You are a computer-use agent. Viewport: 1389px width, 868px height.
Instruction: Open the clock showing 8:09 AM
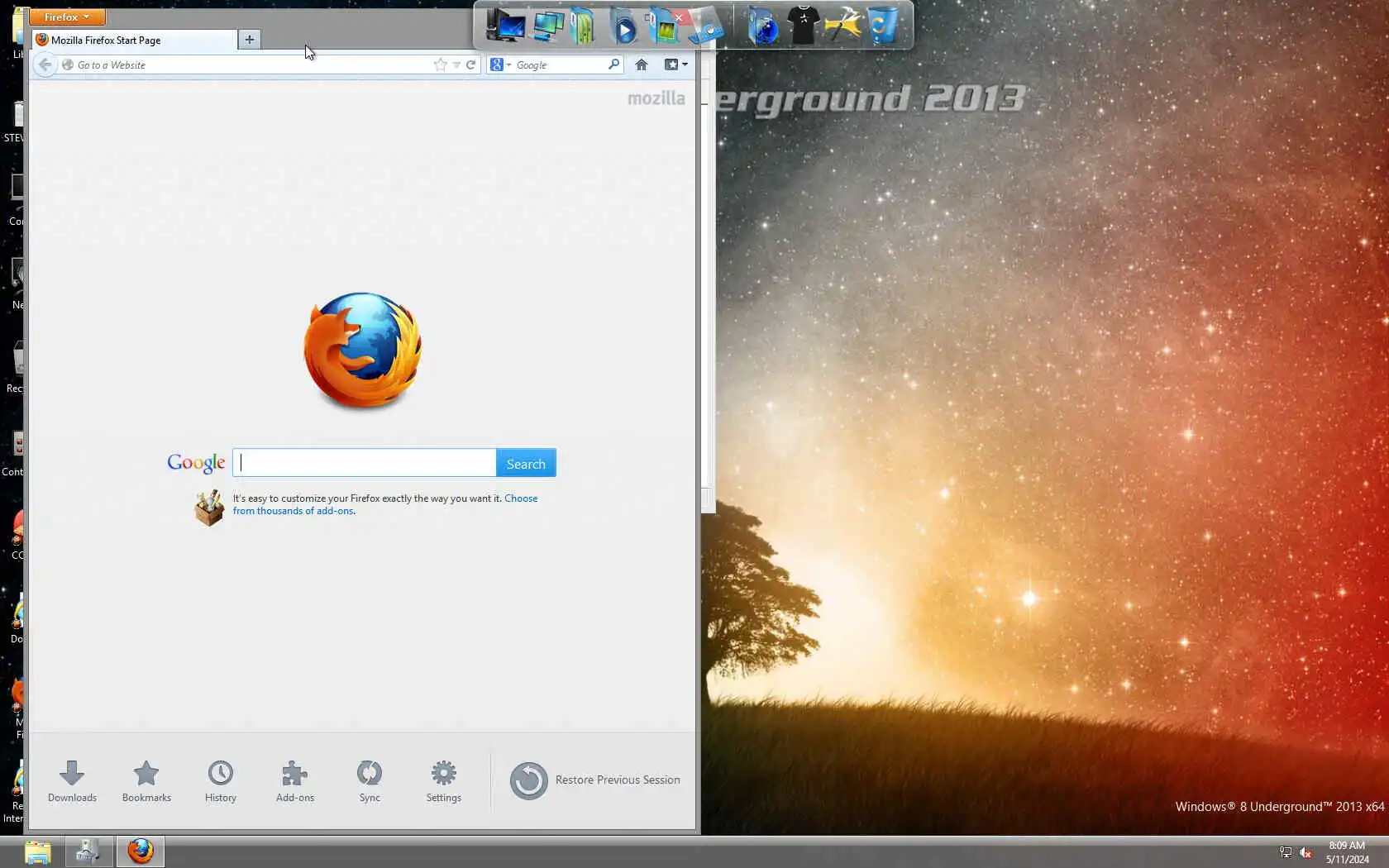tap(1348, 852)
